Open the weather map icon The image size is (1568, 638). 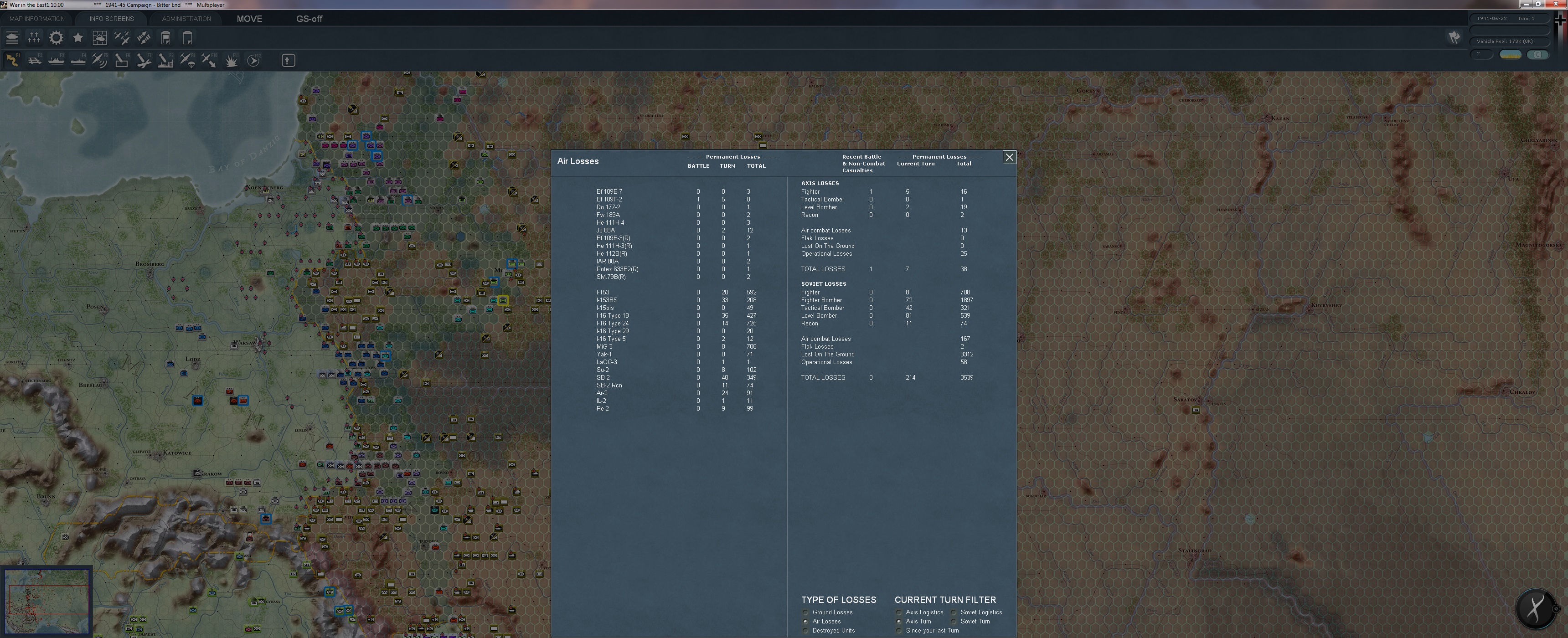coord(100,38)
